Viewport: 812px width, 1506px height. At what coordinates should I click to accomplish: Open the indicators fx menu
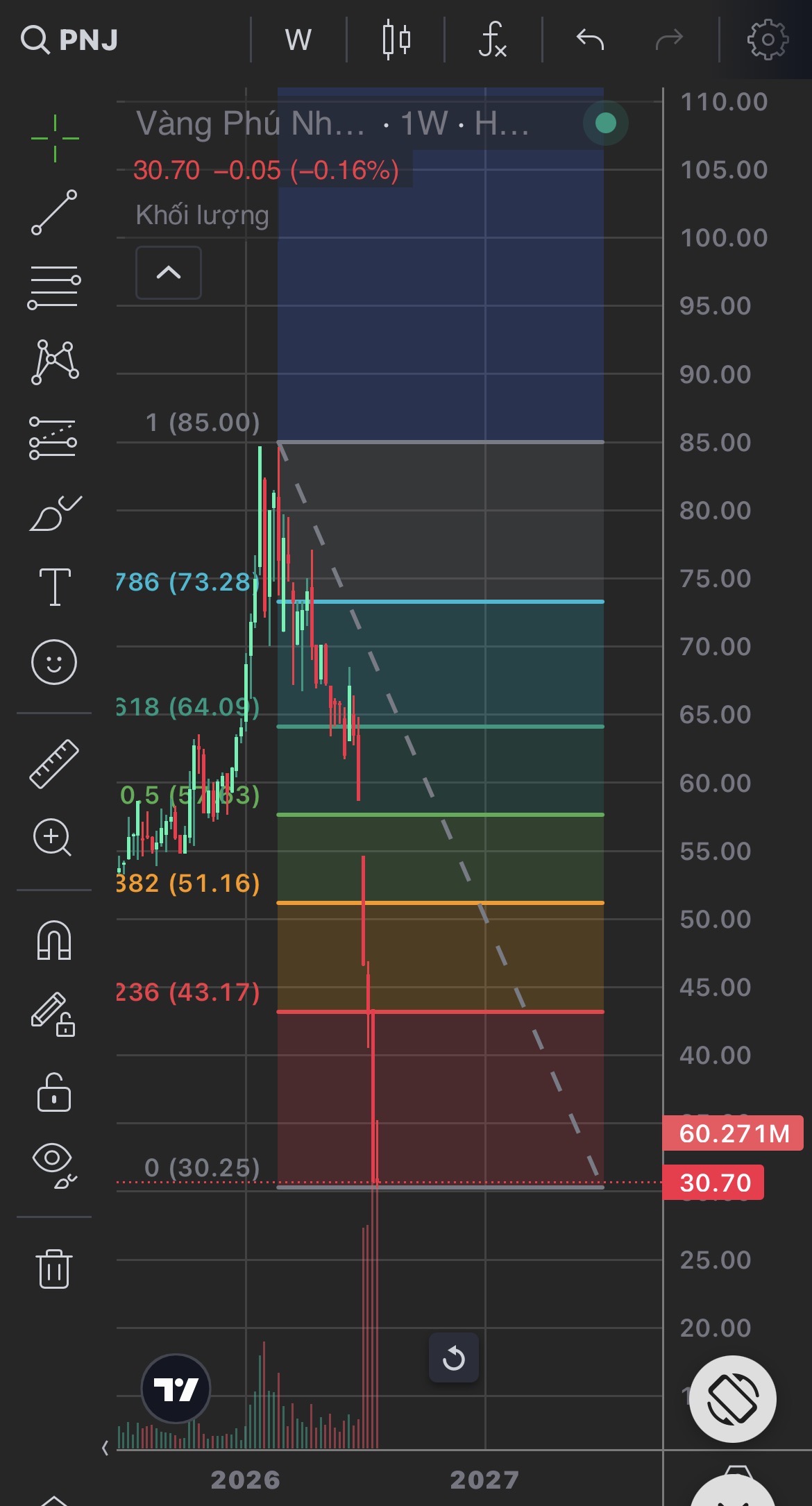[493, 40]
